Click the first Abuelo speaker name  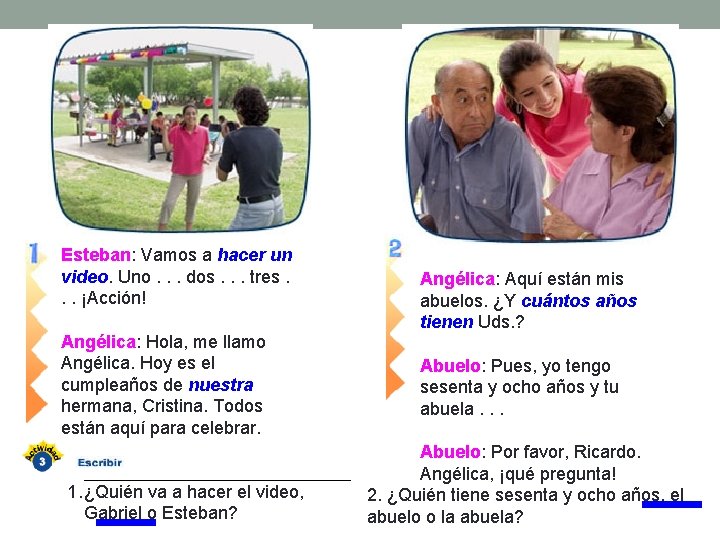(x=450, y=366)
